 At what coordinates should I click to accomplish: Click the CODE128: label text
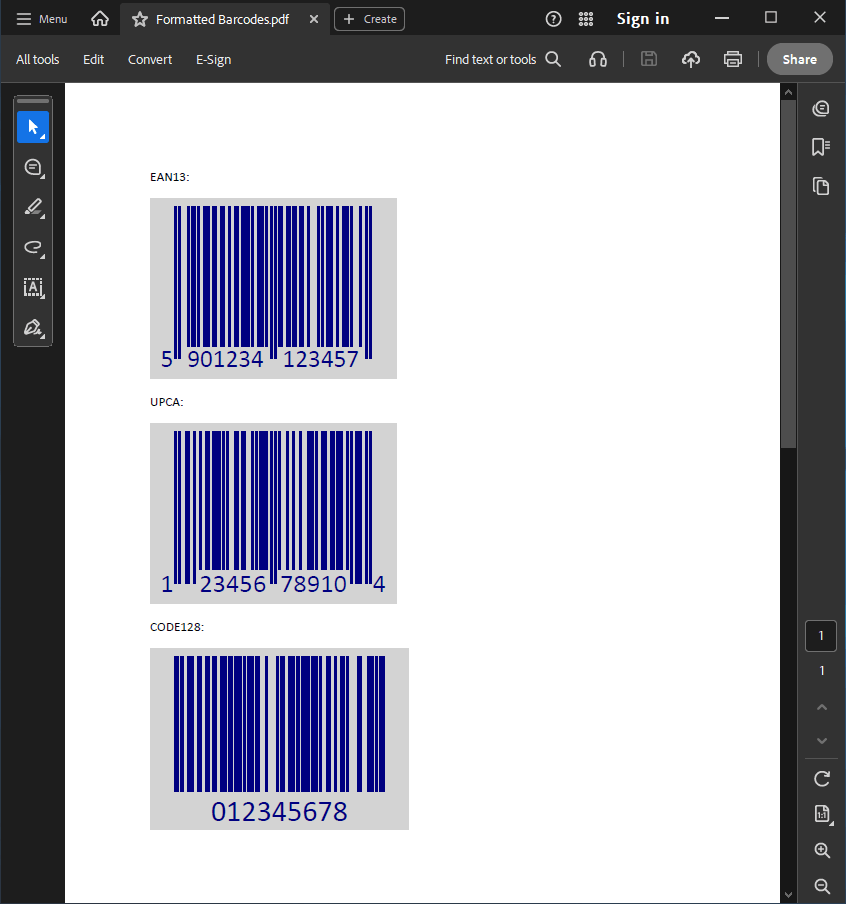[x=177, y=627]
